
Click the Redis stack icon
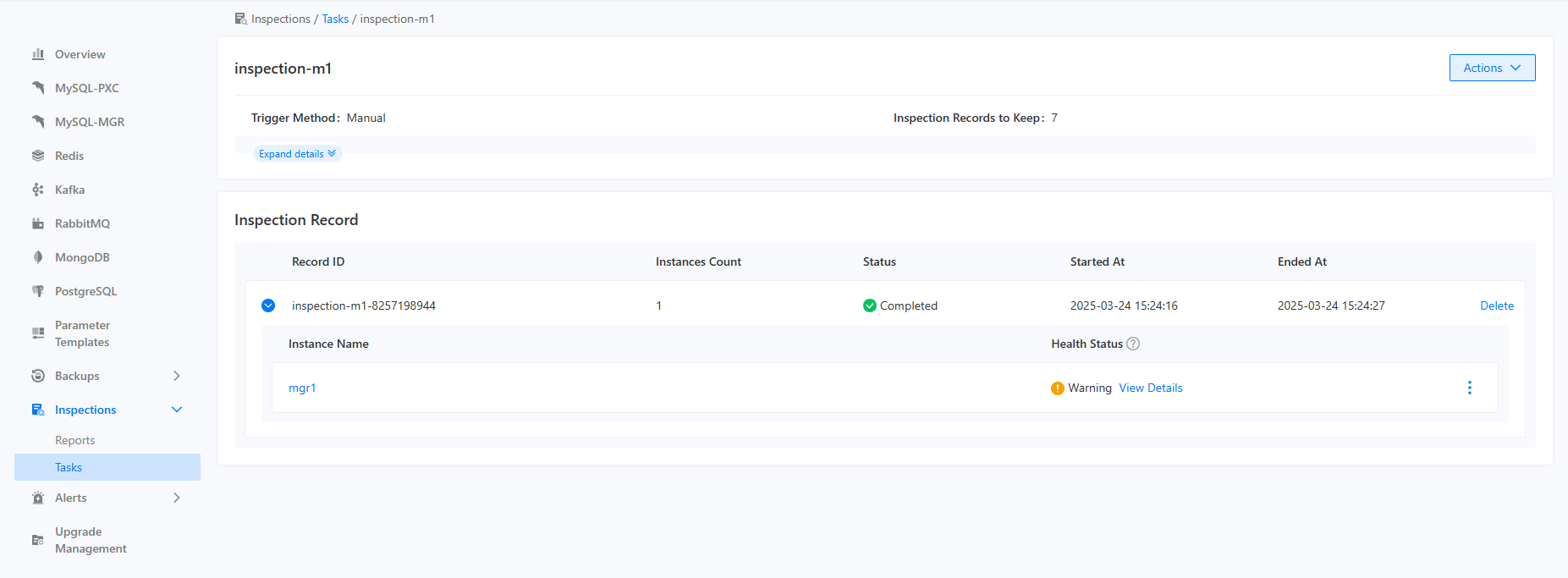38,156
